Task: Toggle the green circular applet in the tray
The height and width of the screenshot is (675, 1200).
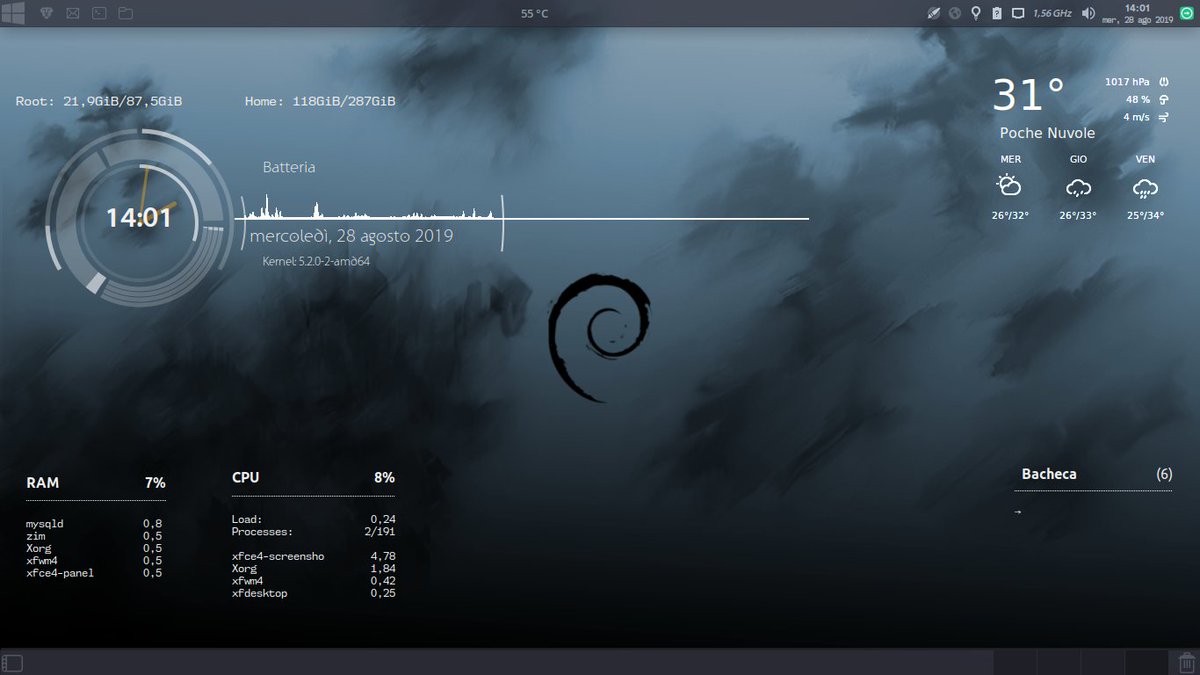Action: point(1185,13)
